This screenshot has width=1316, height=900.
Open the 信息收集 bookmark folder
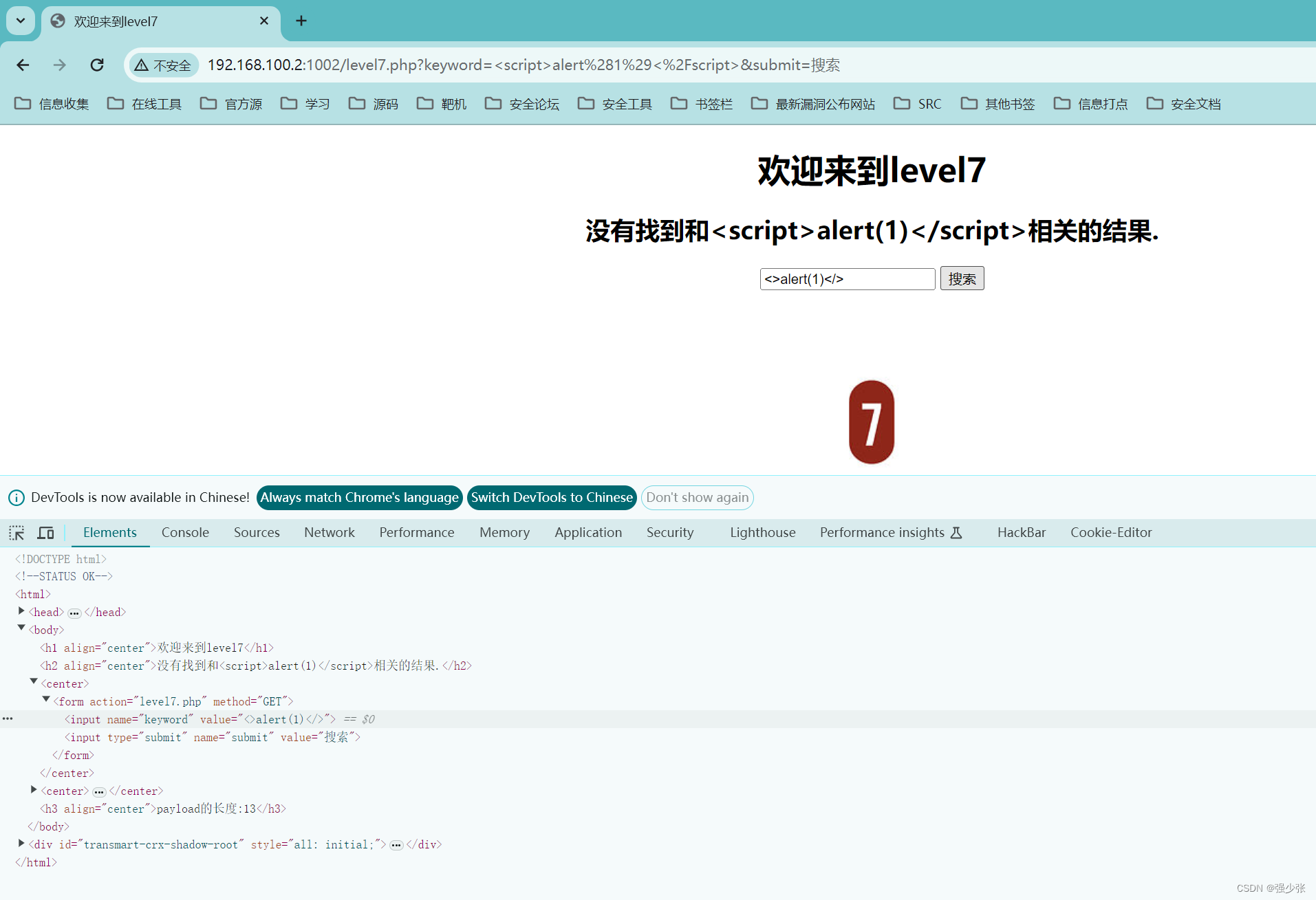point(52,104)
